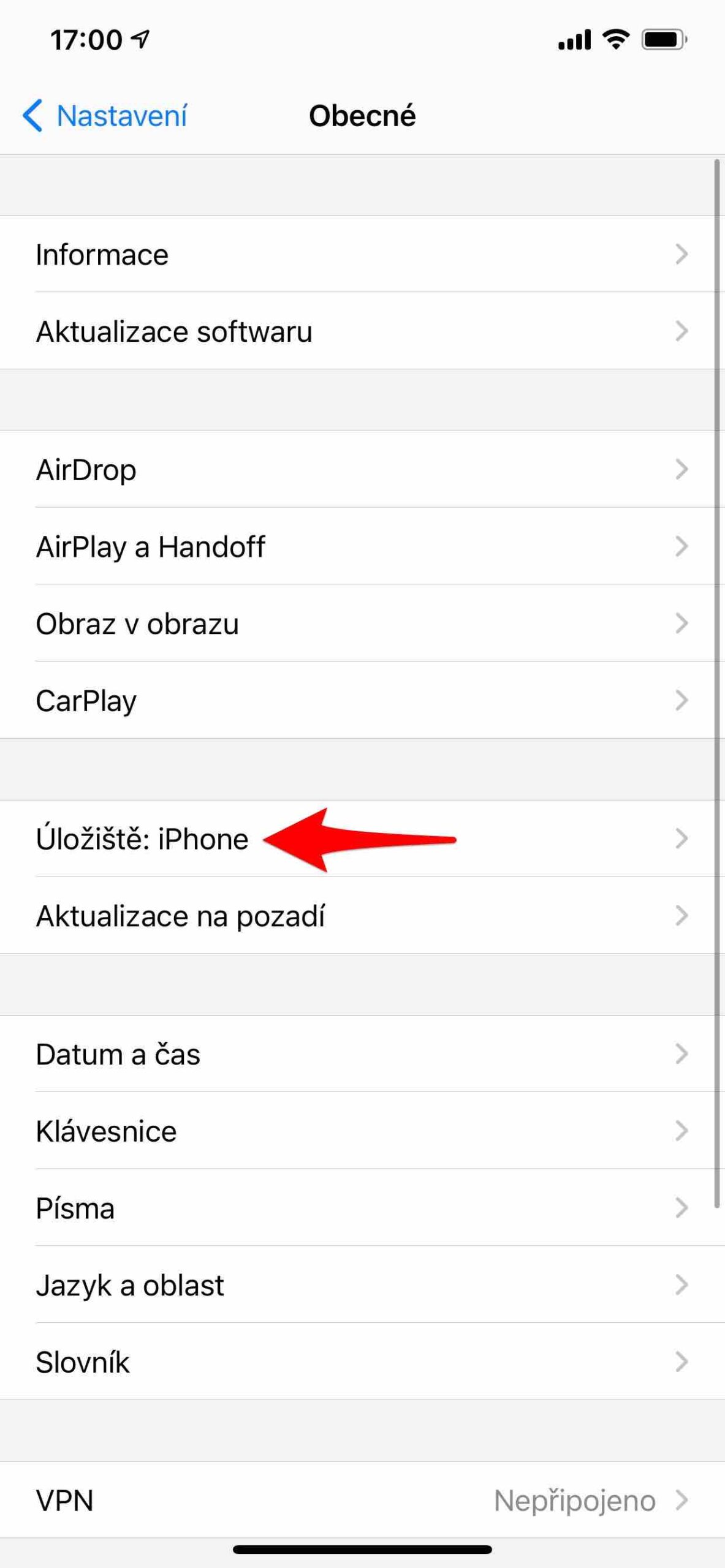This screenshot has width=725, height=1568.
Task: Expand the CarPlay row chevron
Action: point(682,701)
